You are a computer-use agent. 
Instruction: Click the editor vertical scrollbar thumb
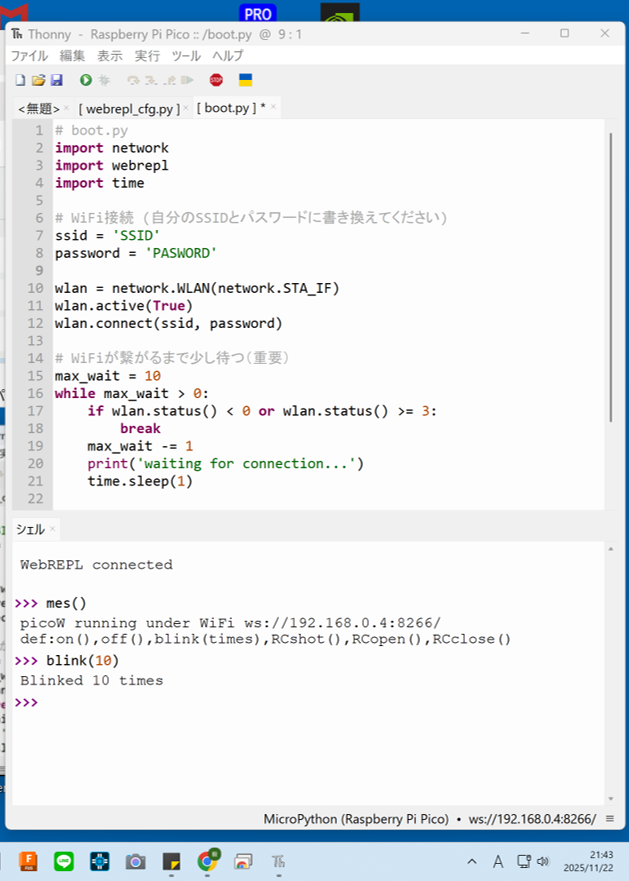click(x=610, y=277)
